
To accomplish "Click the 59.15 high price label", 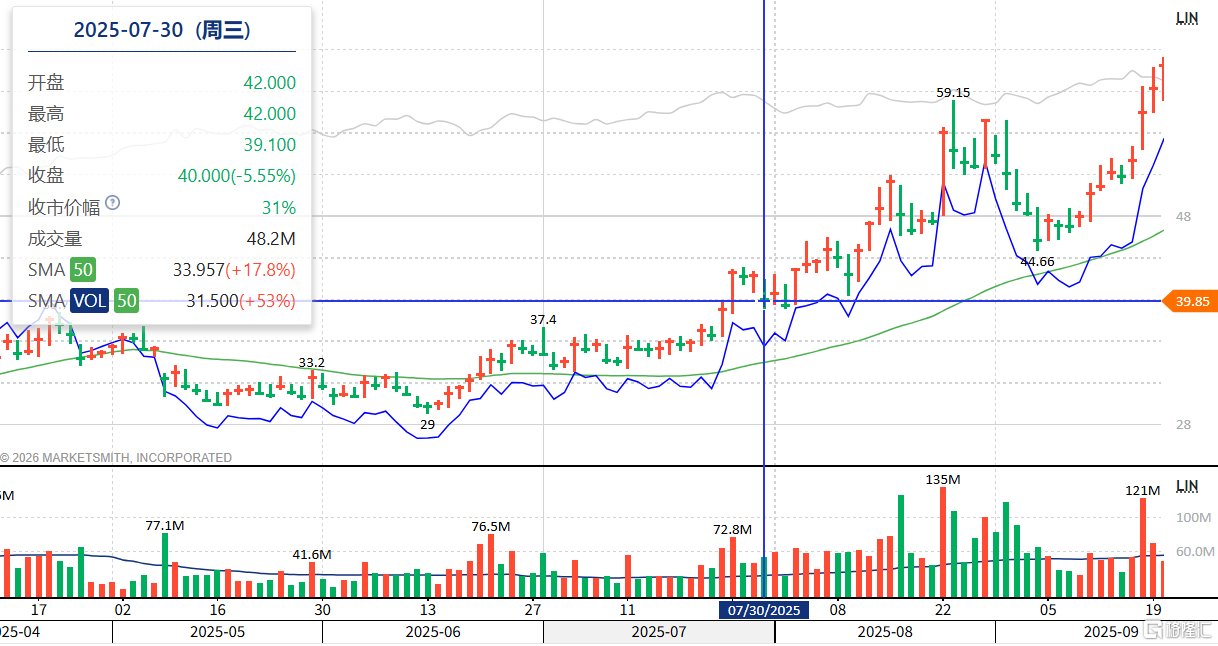I will pos(953,93).
